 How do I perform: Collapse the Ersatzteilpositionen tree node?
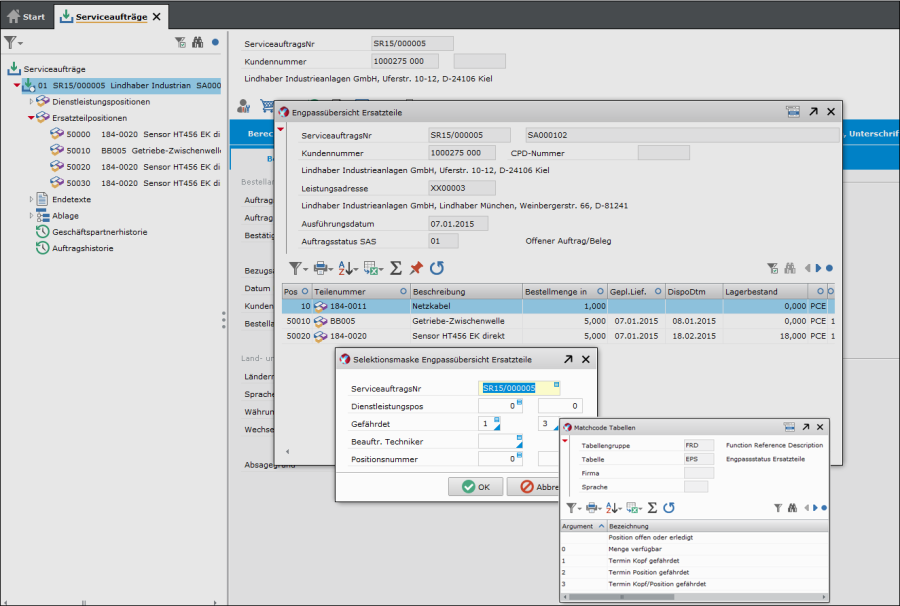click(31, 117)
